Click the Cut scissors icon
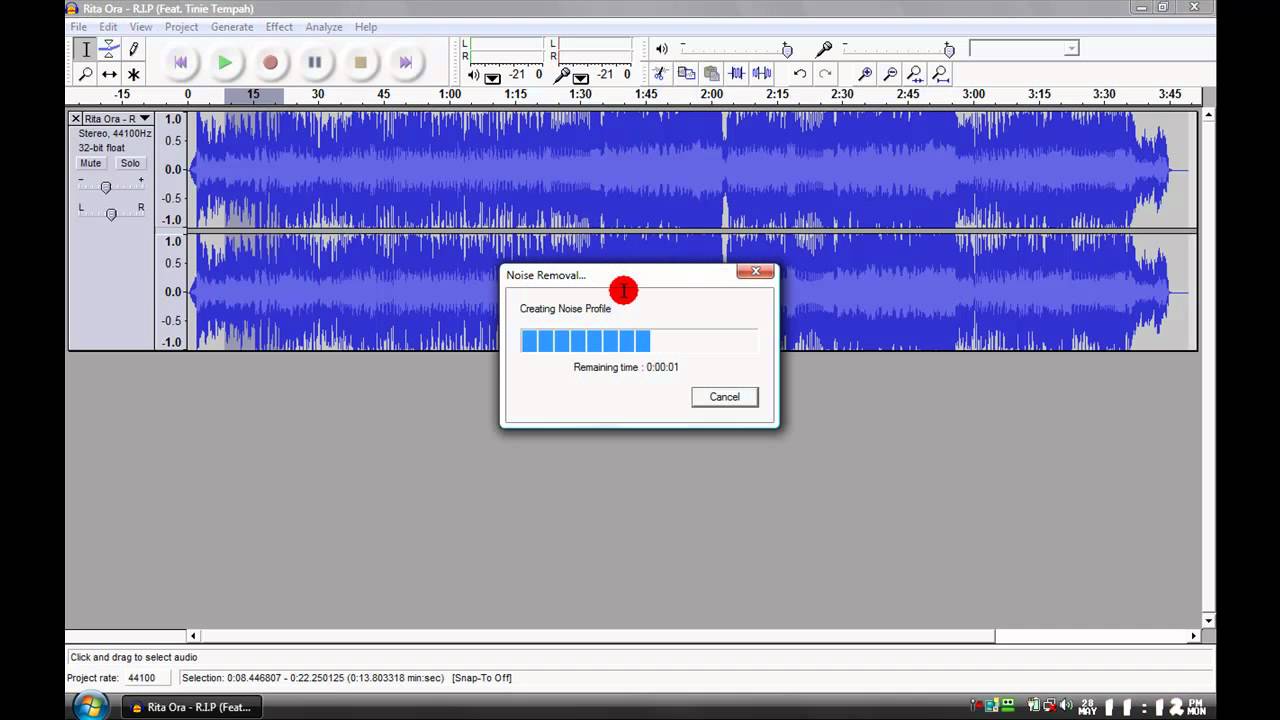This screenshot has width=1280, height=720. (x=660, y=73)
